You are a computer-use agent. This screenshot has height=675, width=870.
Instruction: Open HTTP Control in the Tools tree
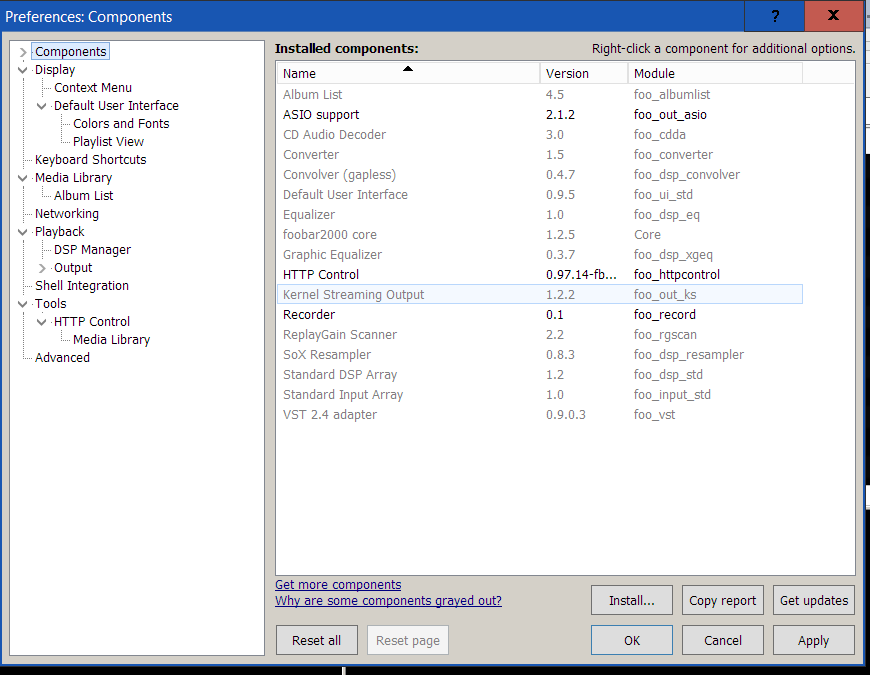pos(92,322)
